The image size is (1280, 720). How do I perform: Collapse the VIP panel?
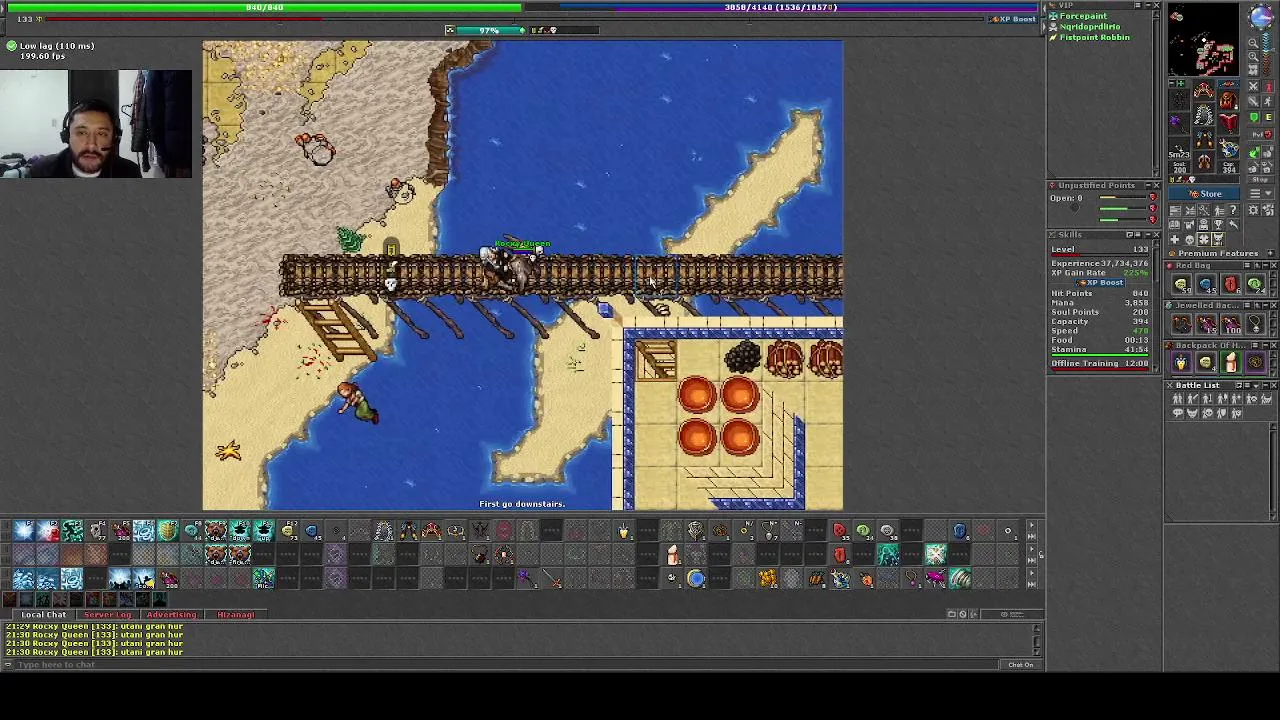pyautogui.click(x=1148, y=5)
